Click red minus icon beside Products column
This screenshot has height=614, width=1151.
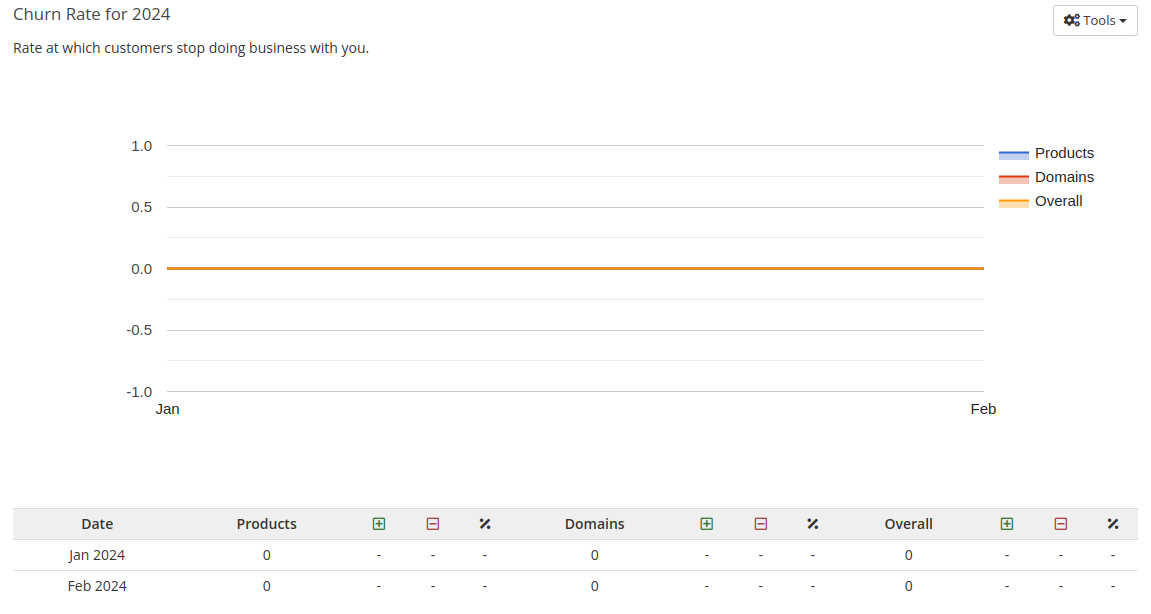pos(433,524)
